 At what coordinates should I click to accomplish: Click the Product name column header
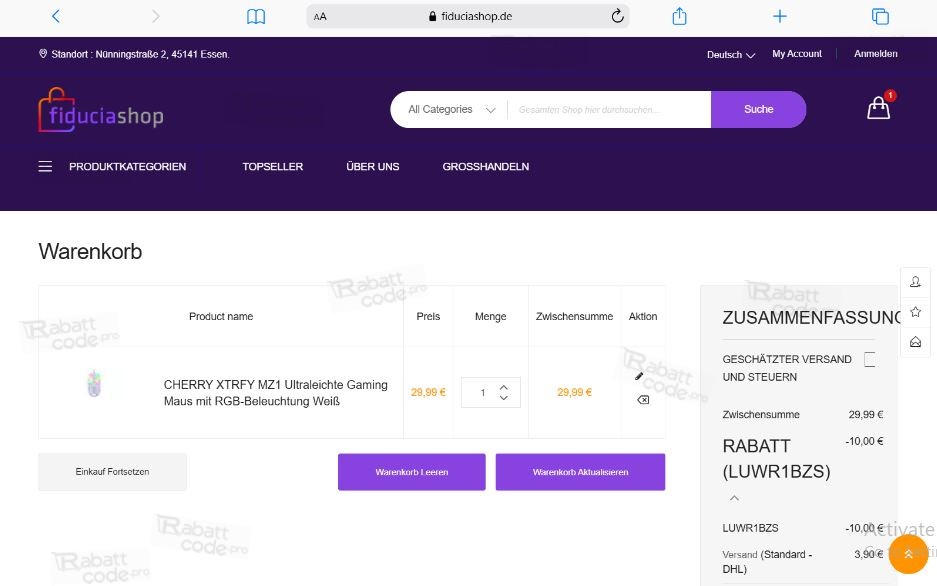tap(221, 317)
